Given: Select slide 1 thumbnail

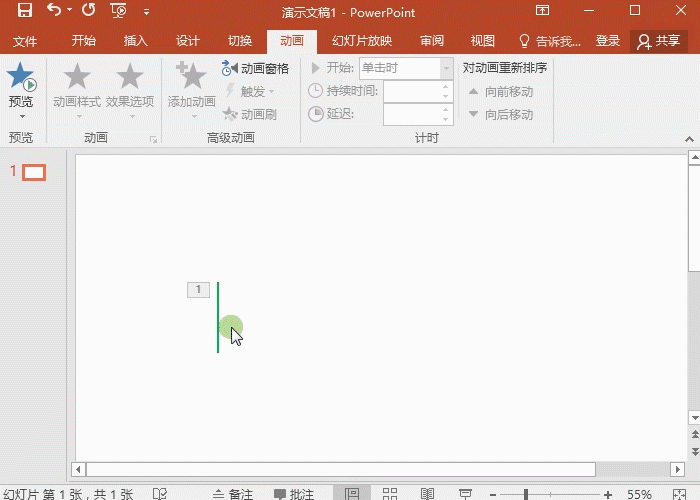Looking at the screenshot, I should pyautogui.click(x=34, y=173).
